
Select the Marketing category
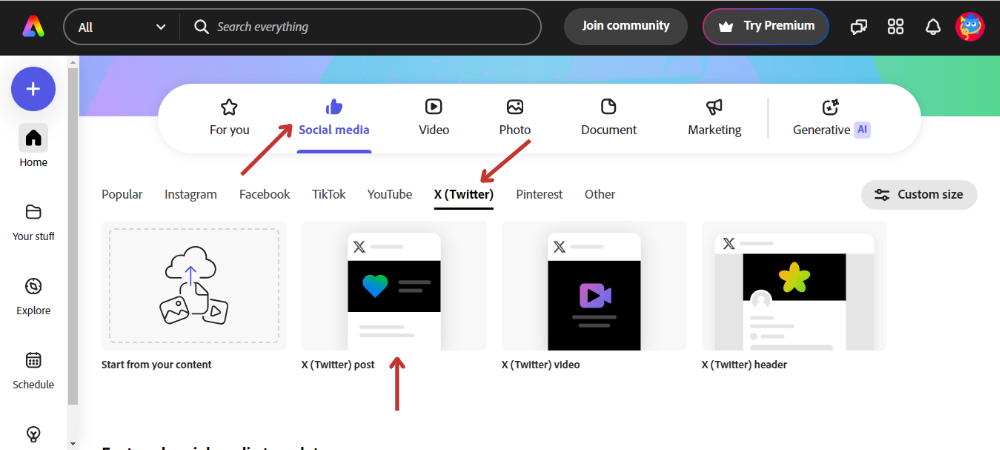[x=714, y=117]
